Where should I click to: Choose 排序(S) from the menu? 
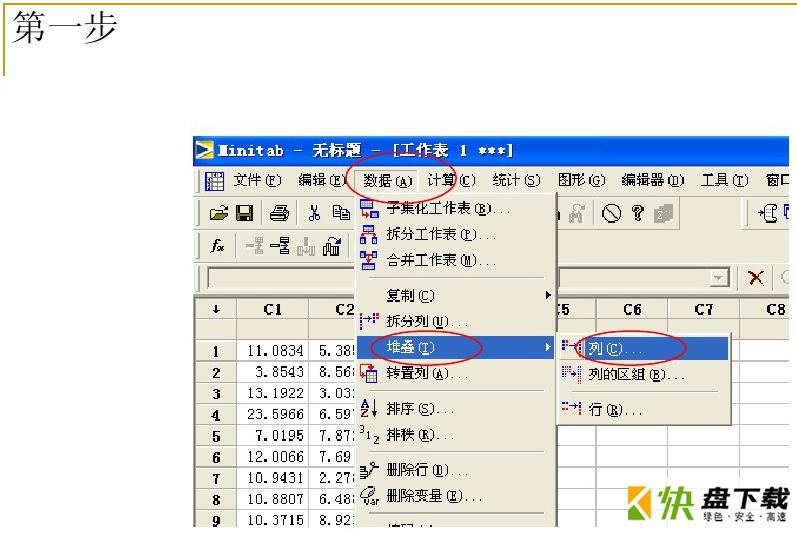point(456,409)
